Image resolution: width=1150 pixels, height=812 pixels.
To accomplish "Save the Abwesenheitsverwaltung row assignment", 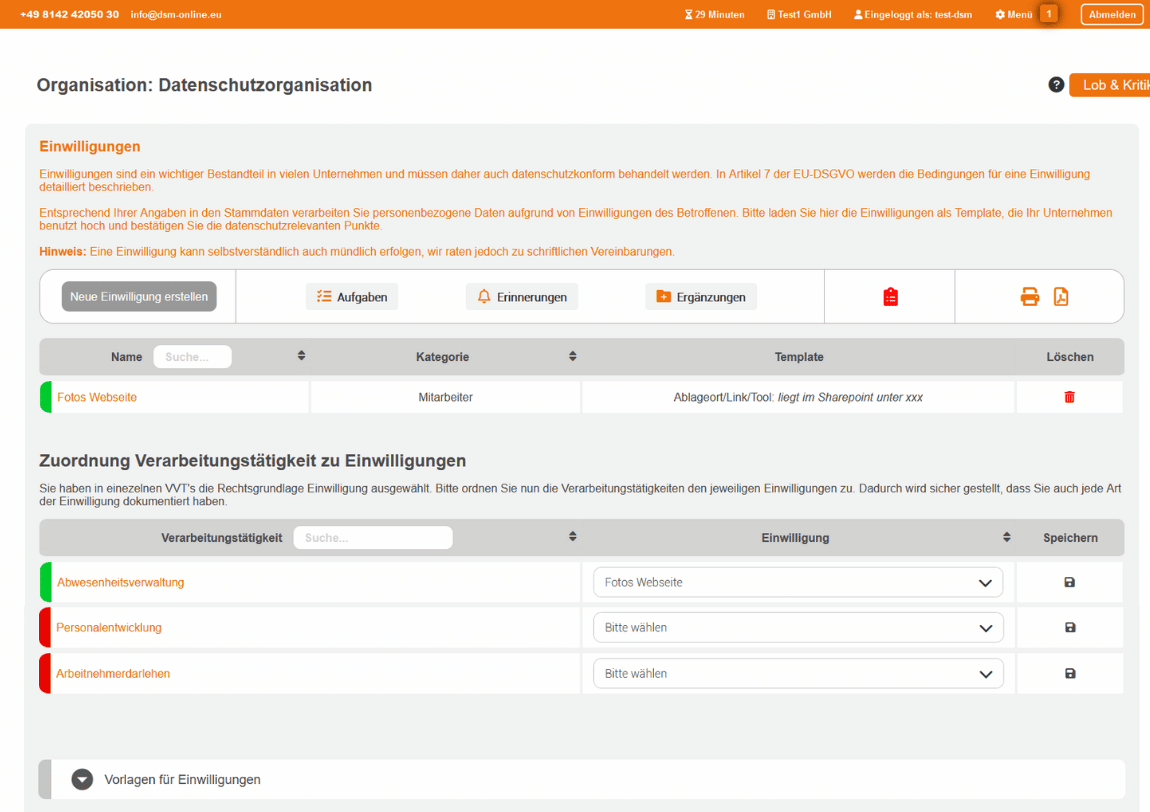I will click(x=1069, y=582).
